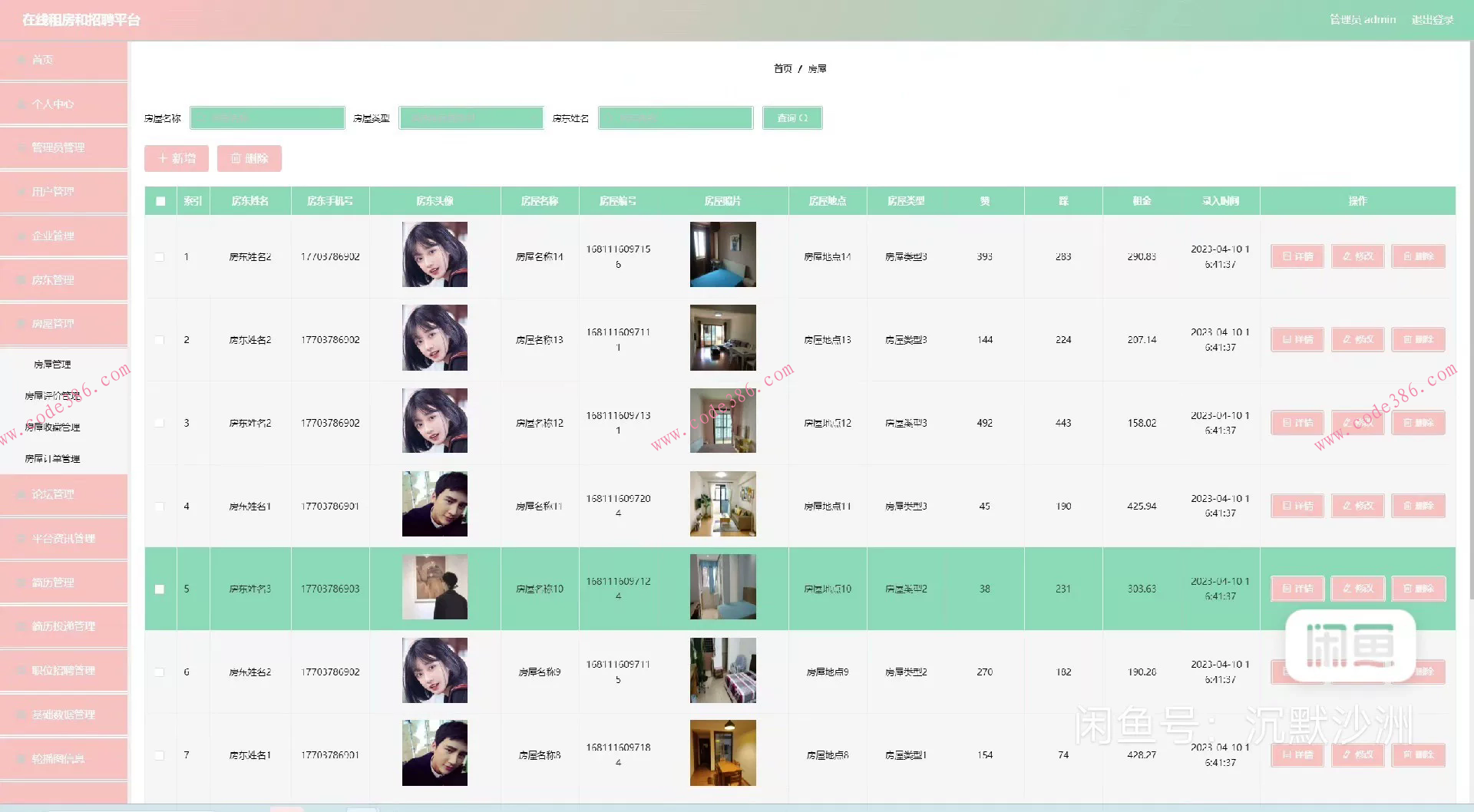Click the room photo thumbnail in row 4

coord(722,504)
